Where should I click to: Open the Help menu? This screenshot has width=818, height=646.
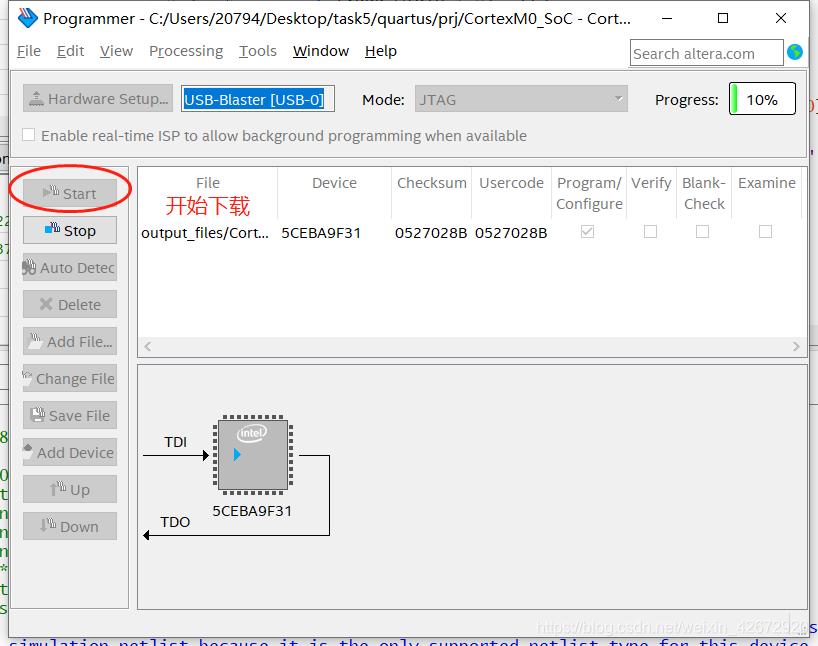pos(381,51)
